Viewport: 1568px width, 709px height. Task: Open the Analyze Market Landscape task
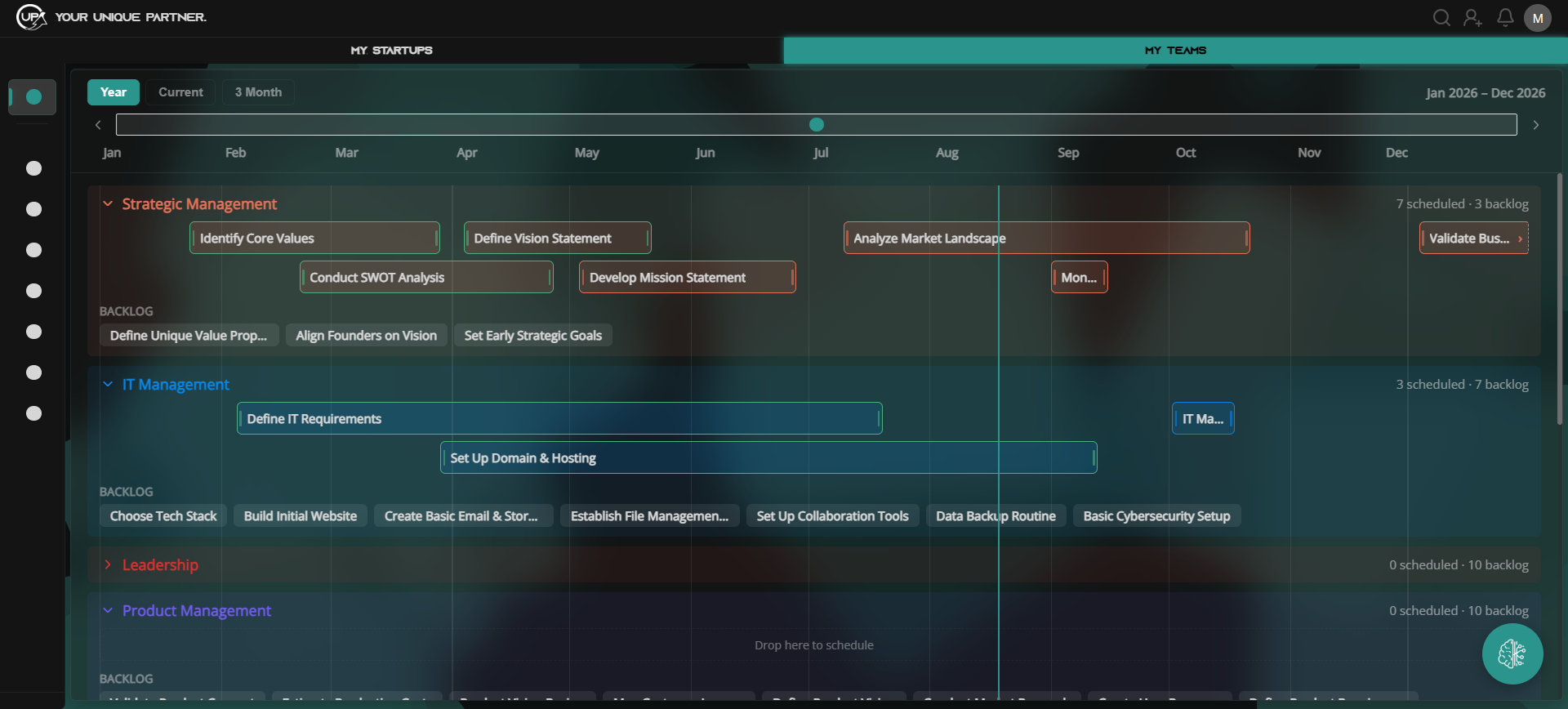pos(1047,238)
